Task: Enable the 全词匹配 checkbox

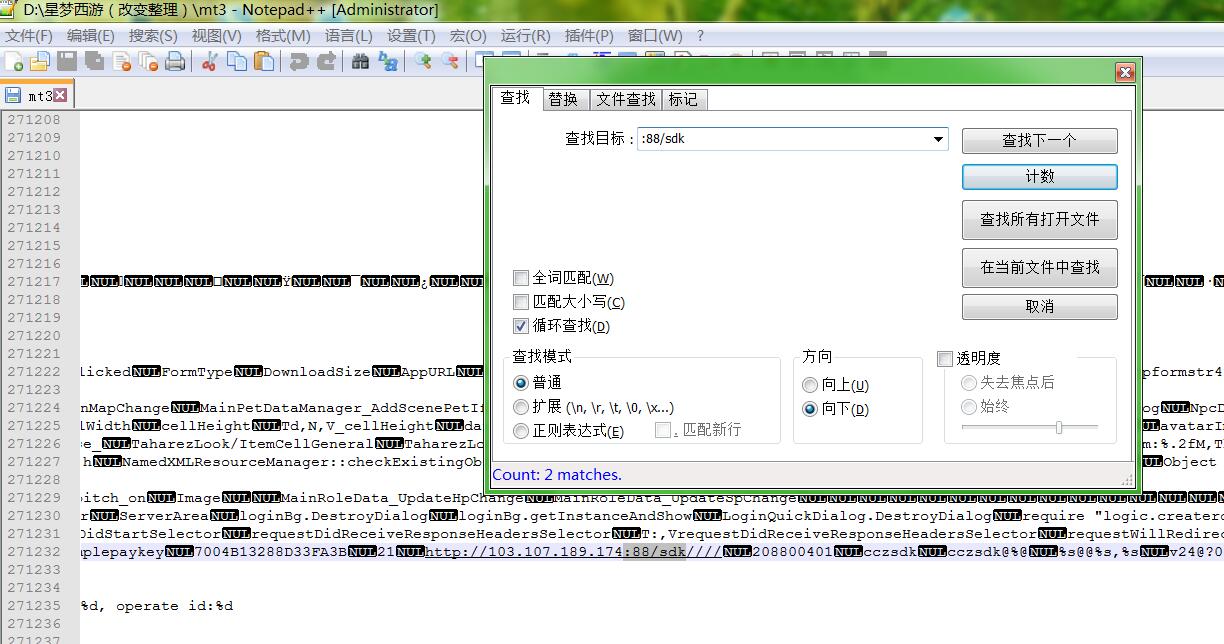Action: point(521,278)
